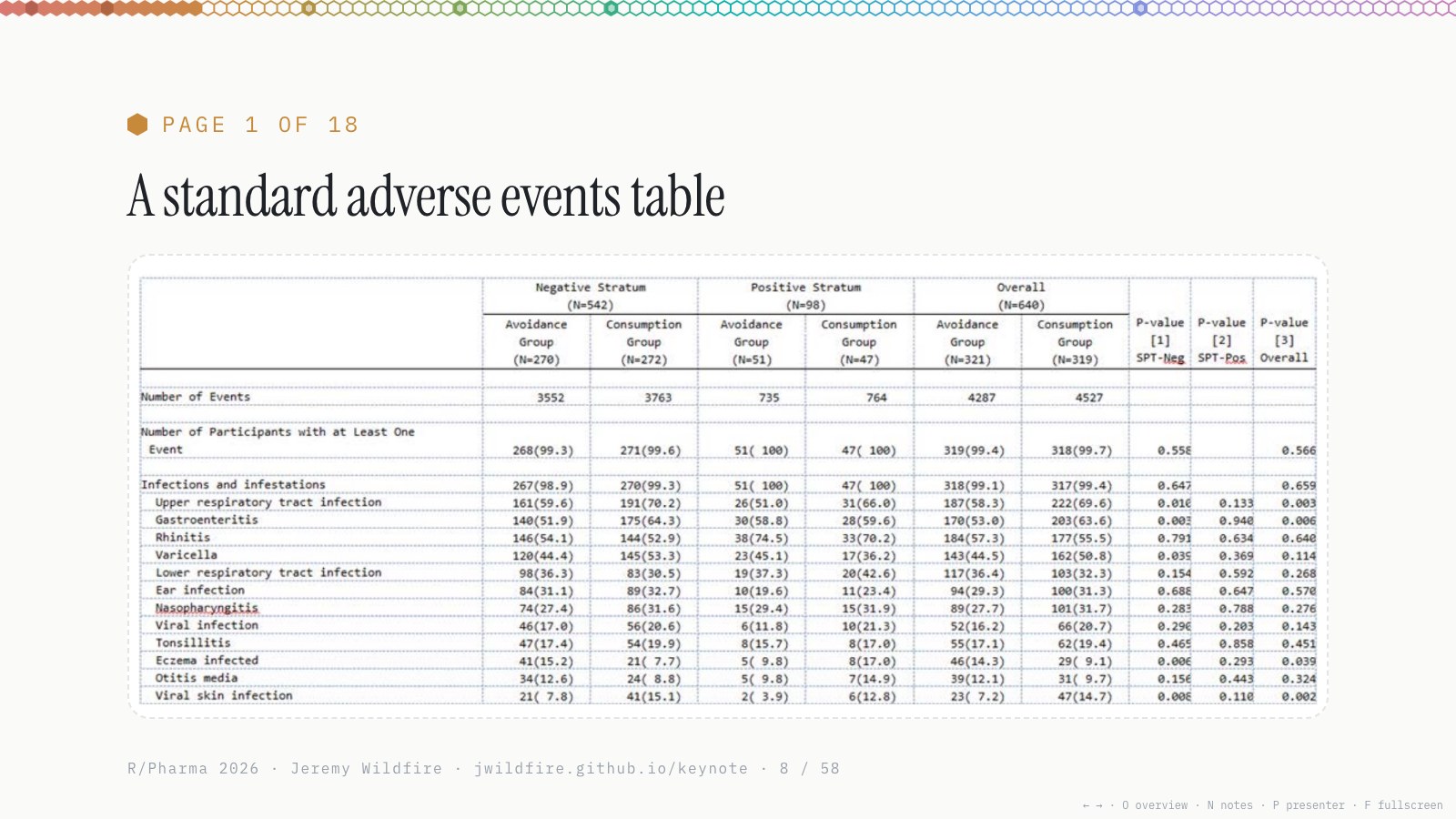Image resolution: width=1456 pixels, height=819 pixels.
Task: Click the 'N notes' shortcut hint
Action: (1229, 805)
